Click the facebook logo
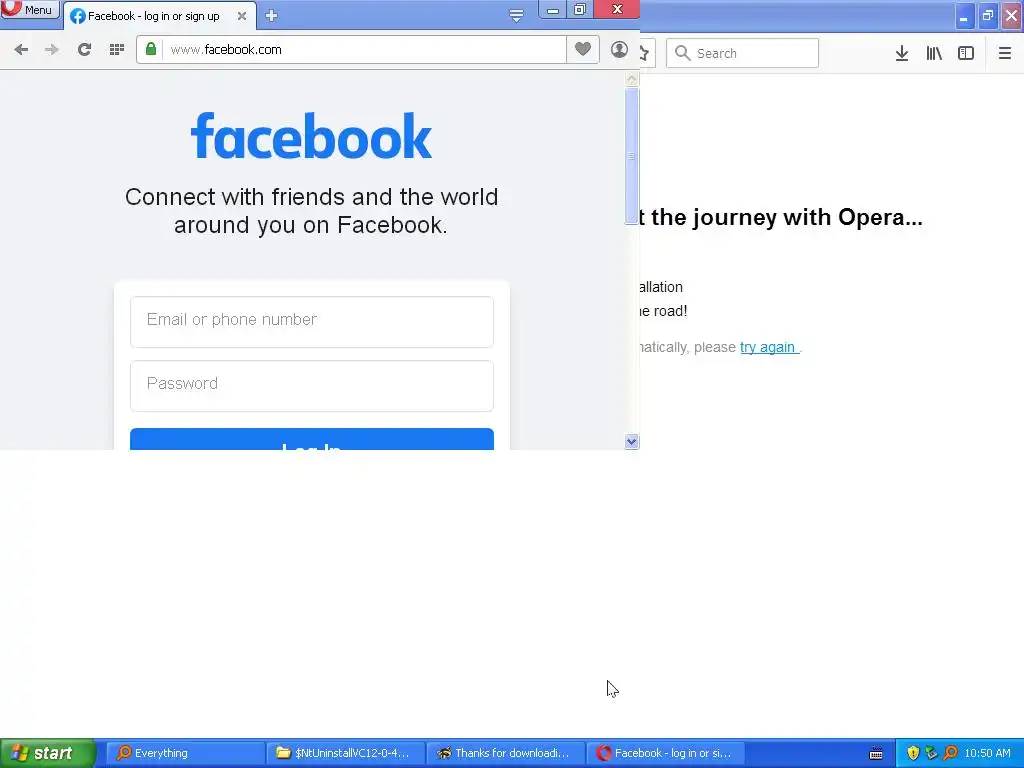 311,136
